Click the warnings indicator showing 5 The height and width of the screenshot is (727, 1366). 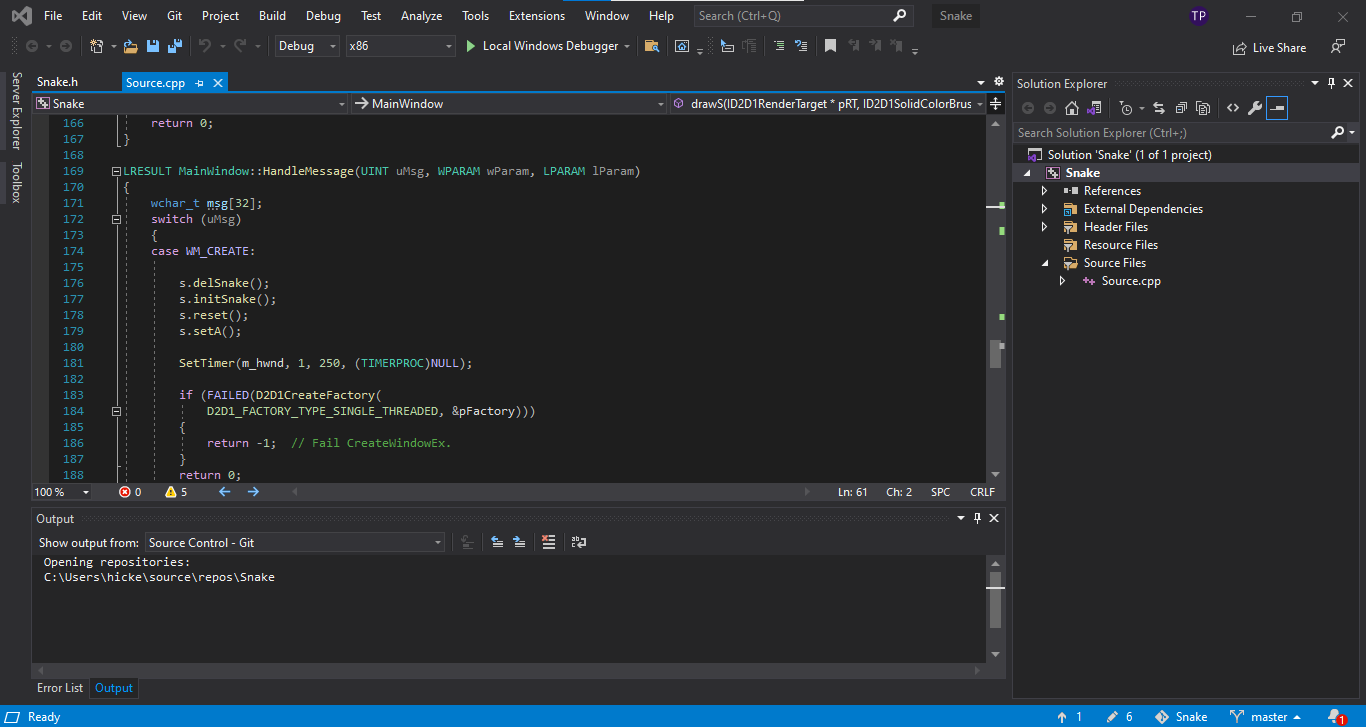coord(176,492)
